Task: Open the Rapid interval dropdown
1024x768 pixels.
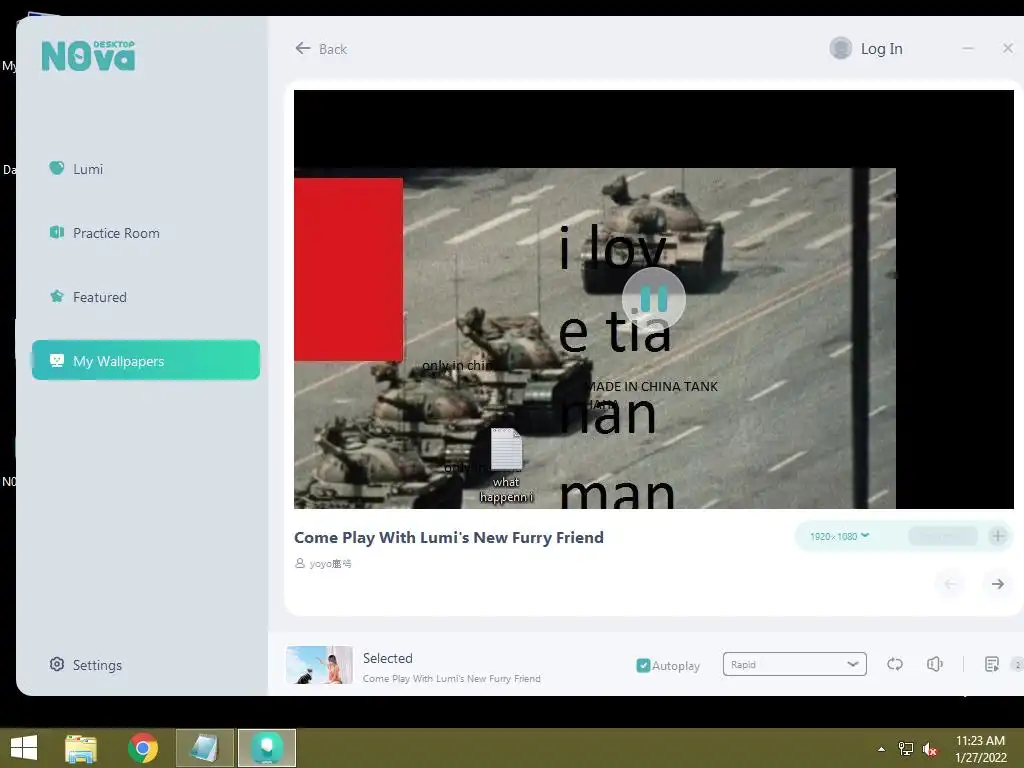Action: click(794, 664)
